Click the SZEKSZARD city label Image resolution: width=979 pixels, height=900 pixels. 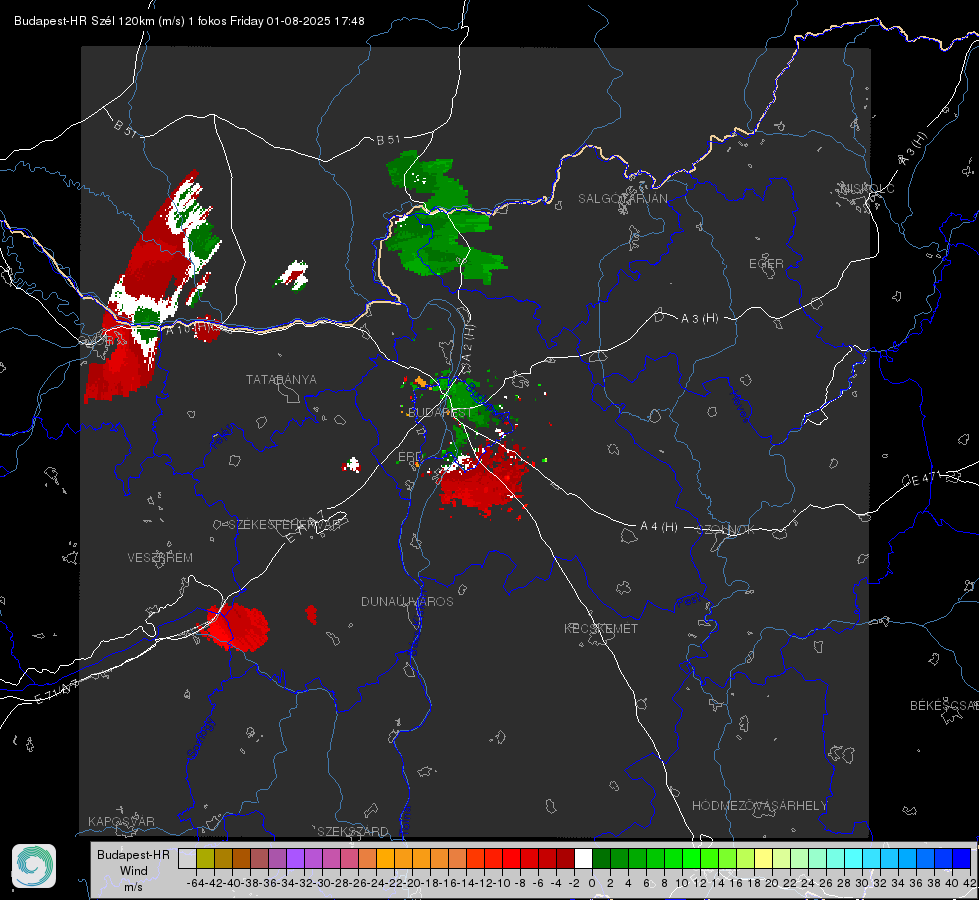coord(353,831)
